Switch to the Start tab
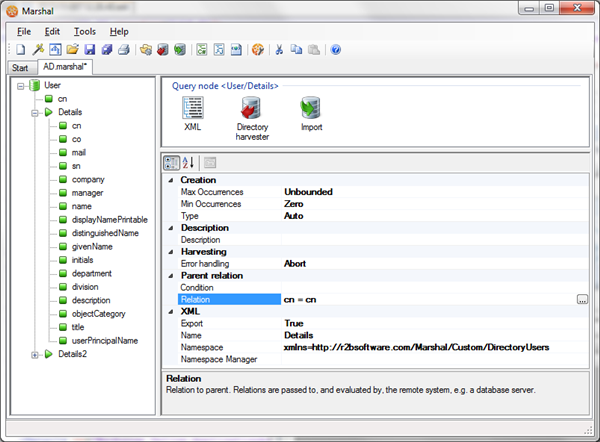This screenshot has width=600, height=442. [x=20, y=68]
